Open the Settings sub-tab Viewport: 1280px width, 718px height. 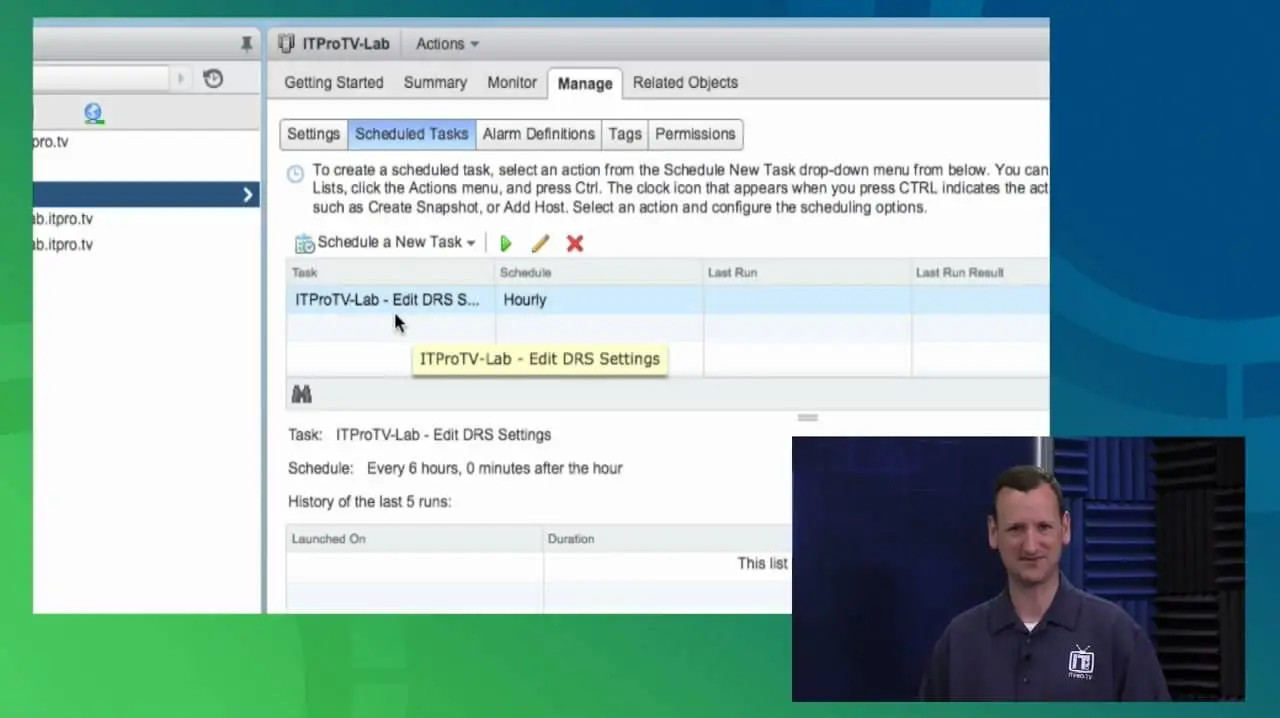pyautogui.click(x=314, y=134)
